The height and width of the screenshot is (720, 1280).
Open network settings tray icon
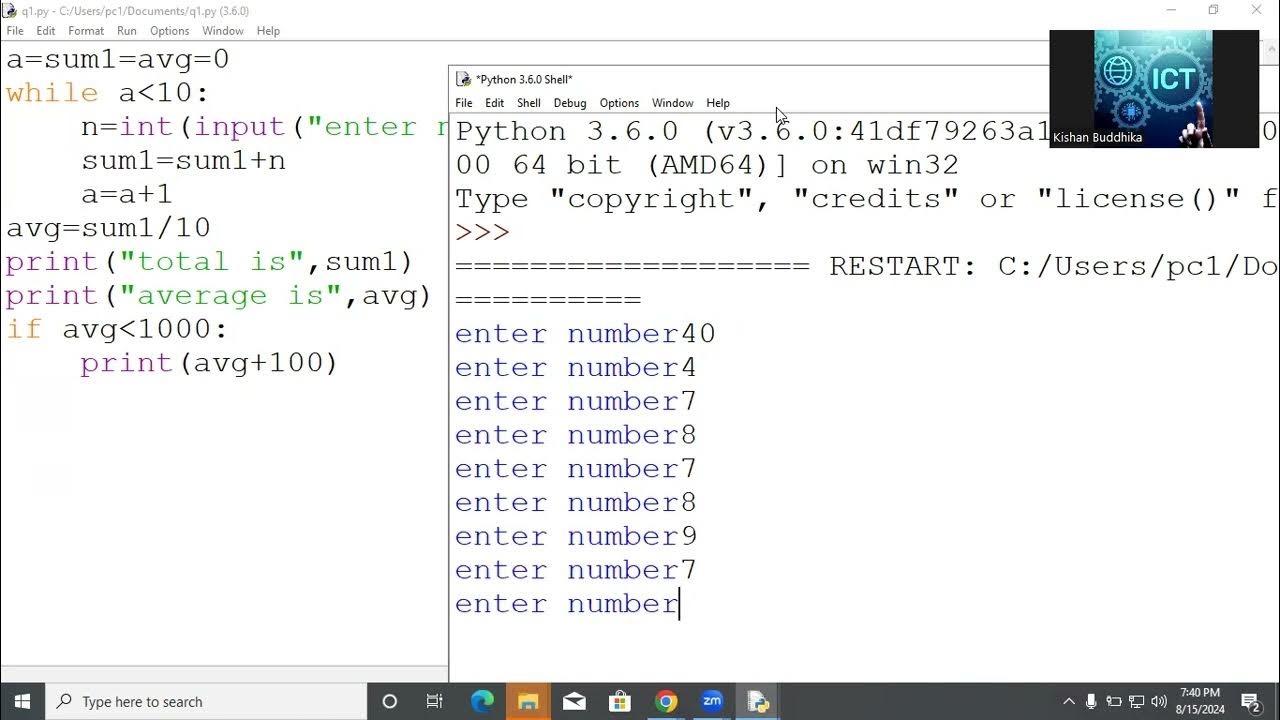pyautogui.click(x=1137, y=702)
